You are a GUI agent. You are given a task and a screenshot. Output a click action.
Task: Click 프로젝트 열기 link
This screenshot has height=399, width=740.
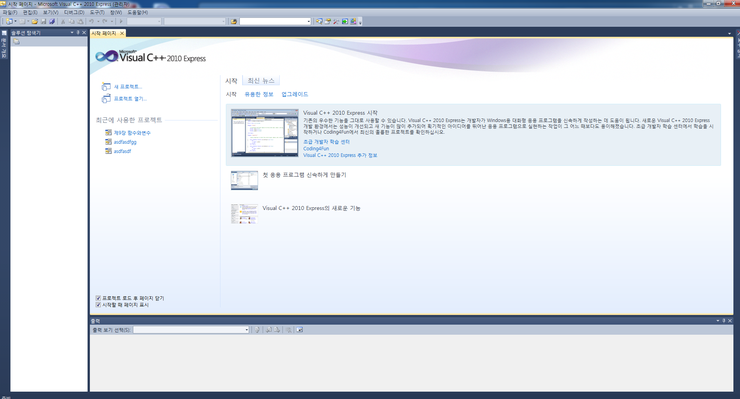coord(130,99)
